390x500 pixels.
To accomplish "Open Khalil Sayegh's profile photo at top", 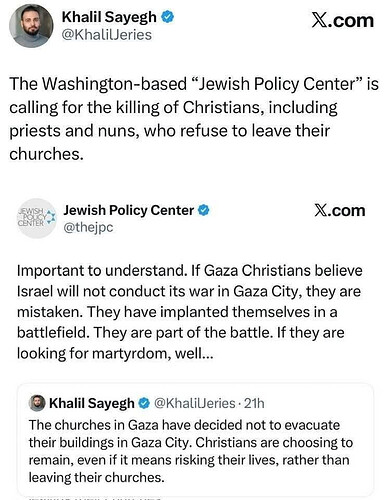I will tap(31, 26).
